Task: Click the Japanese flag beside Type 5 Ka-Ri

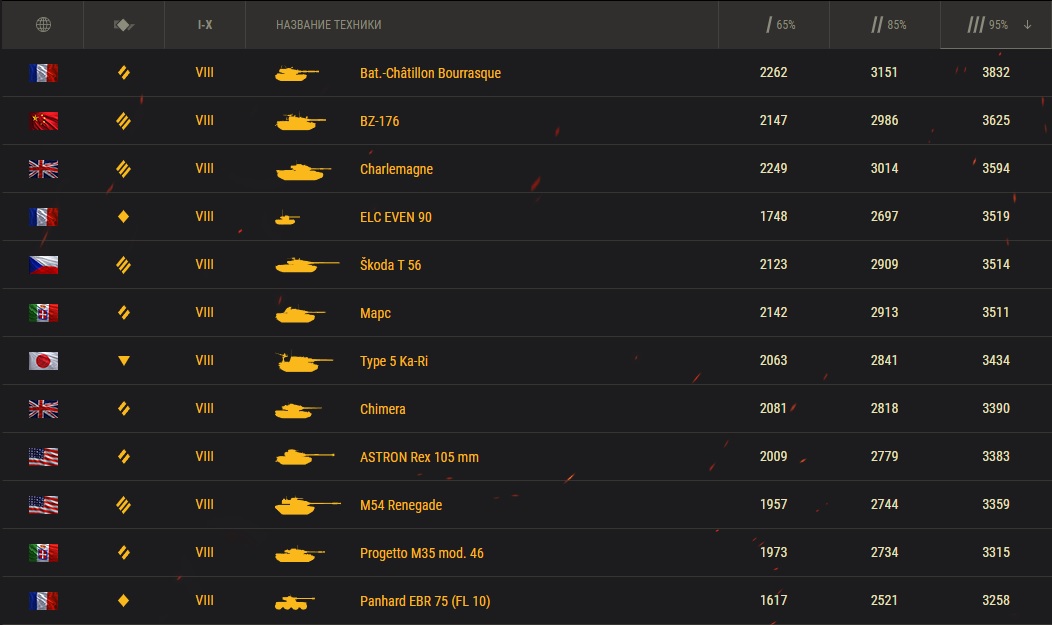Action: 43,361
